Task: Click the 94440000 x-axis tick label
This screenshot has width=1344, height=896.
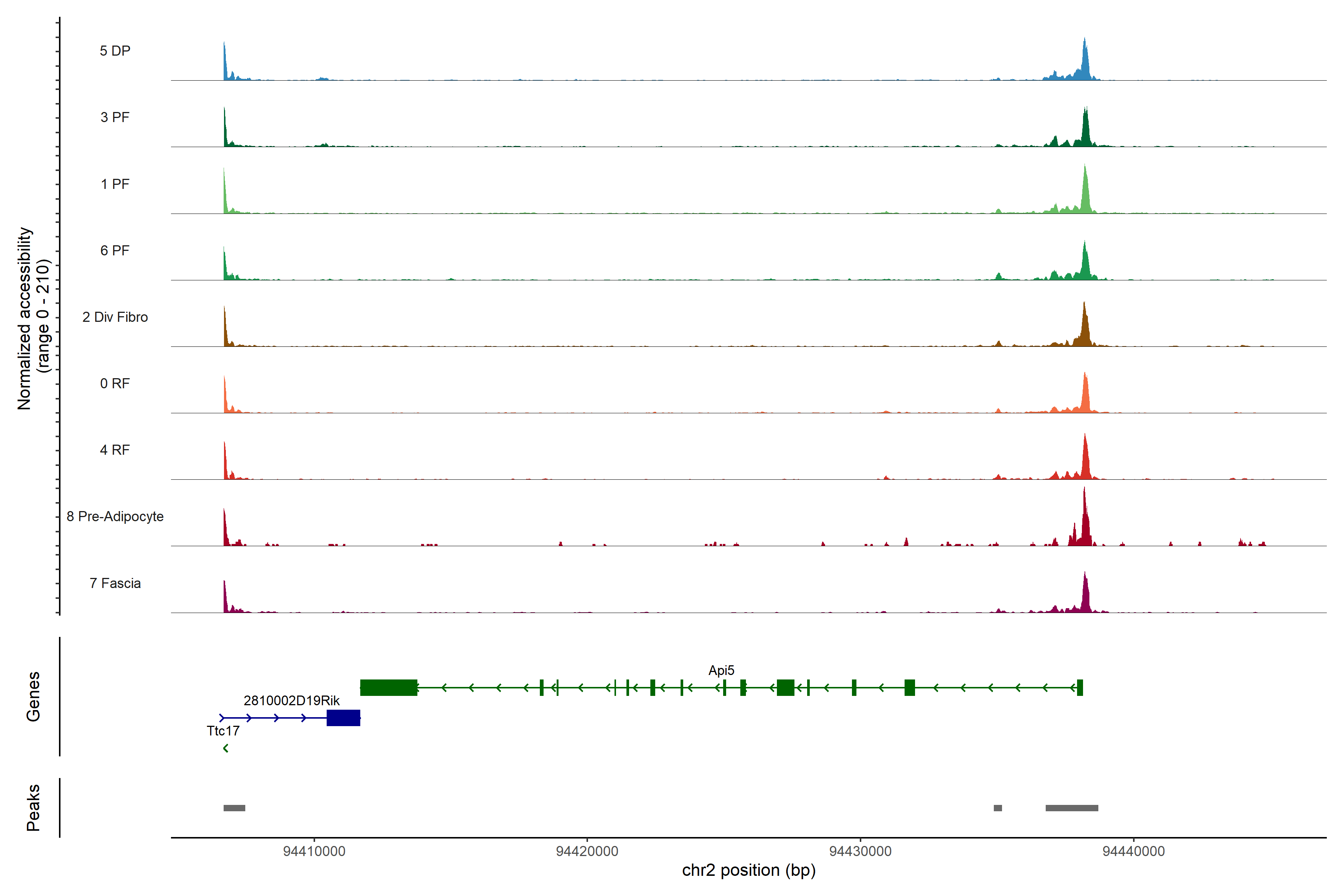Action: [x=1133, y=852]
